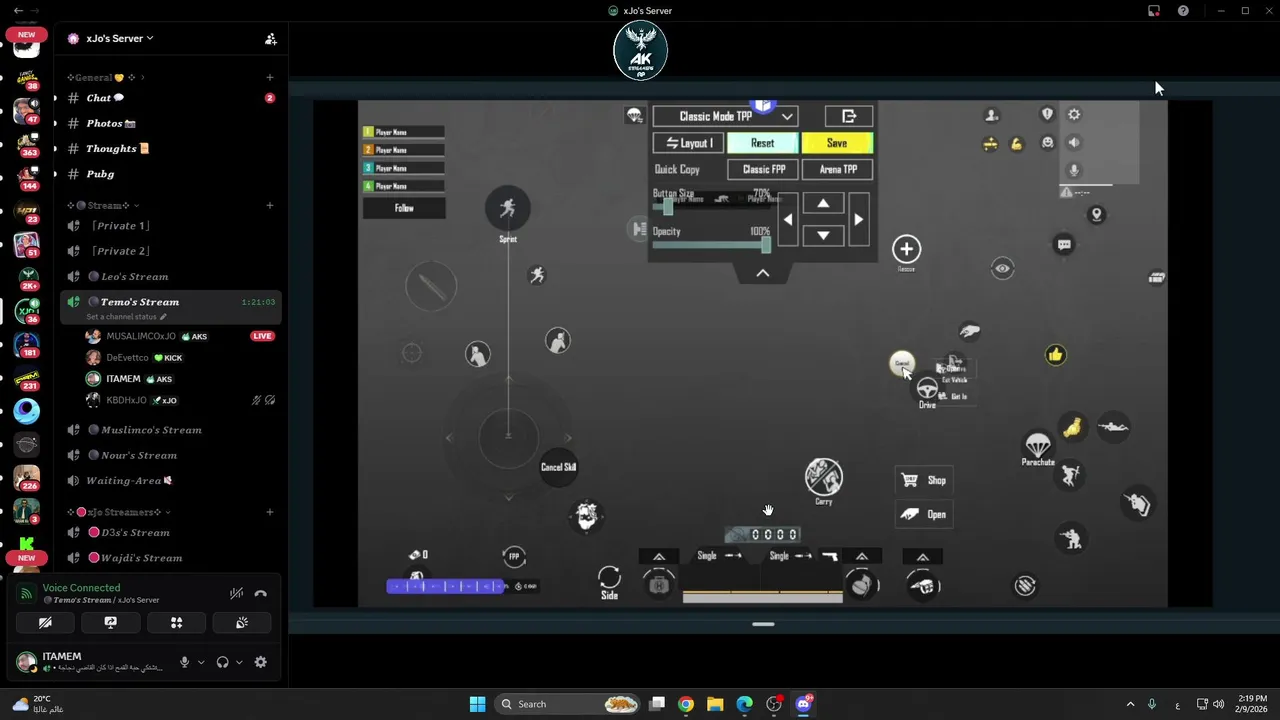Collapse the Stream channel category
This screenshot has width=1280, height=720.
(x=103, y=205)
